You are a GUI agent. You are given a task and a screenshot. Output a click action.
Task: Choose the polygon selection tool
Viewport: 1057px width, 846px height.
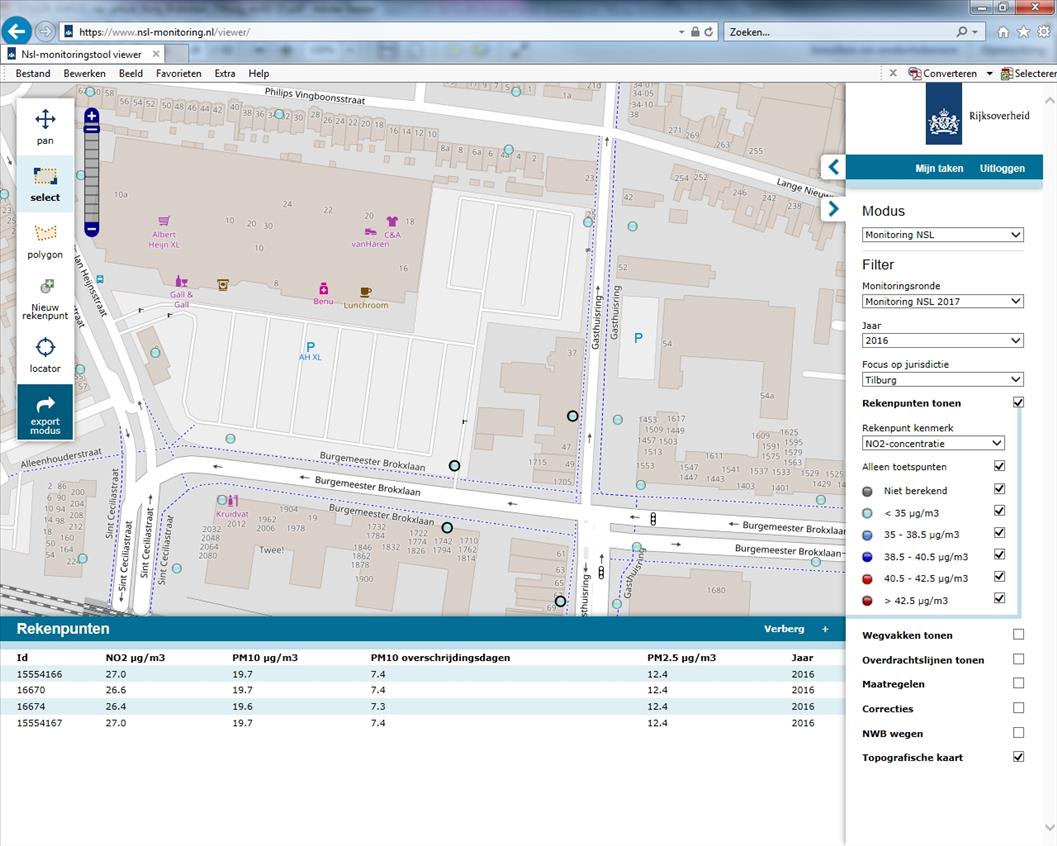[x=45, y=241]
